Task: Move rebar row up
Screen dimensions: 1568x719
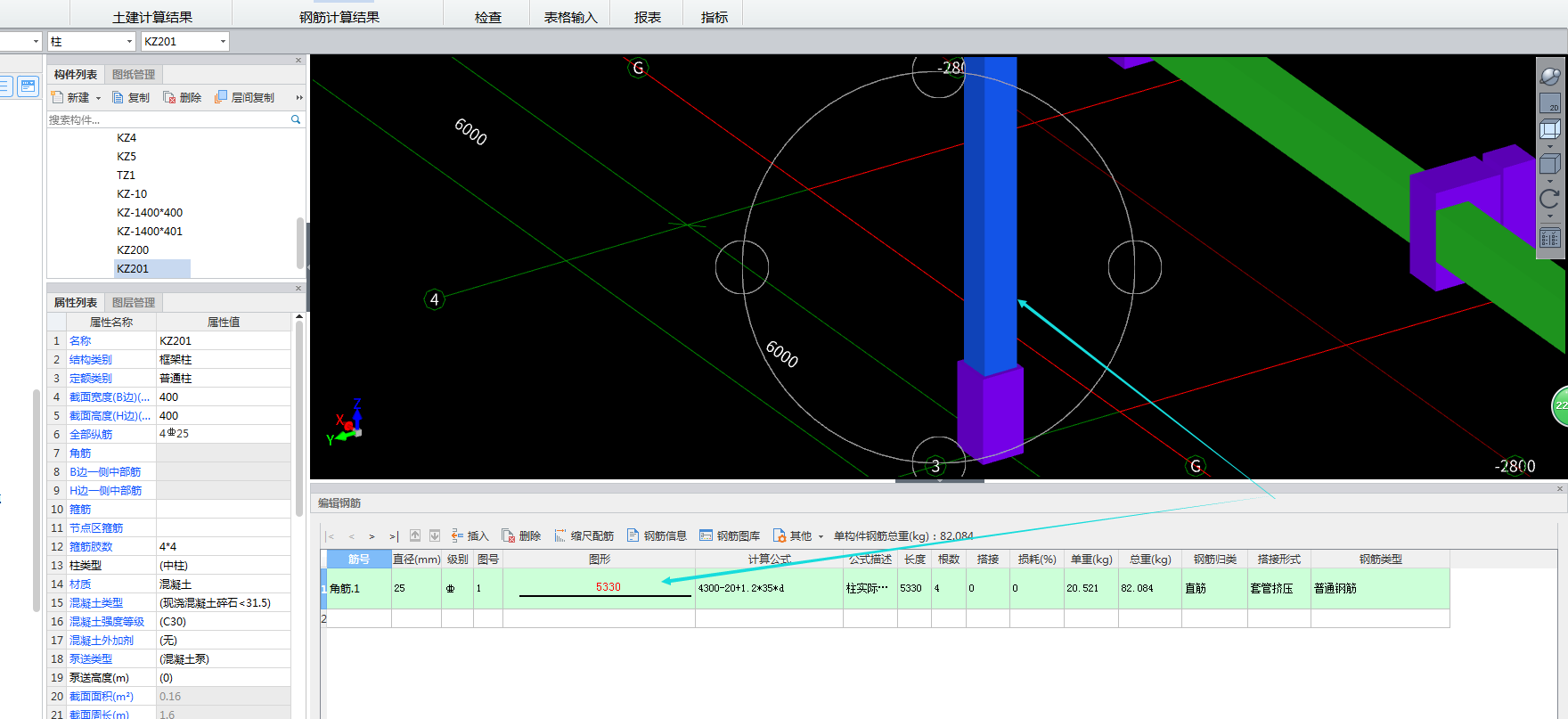Action: click(x=415, y=535)
